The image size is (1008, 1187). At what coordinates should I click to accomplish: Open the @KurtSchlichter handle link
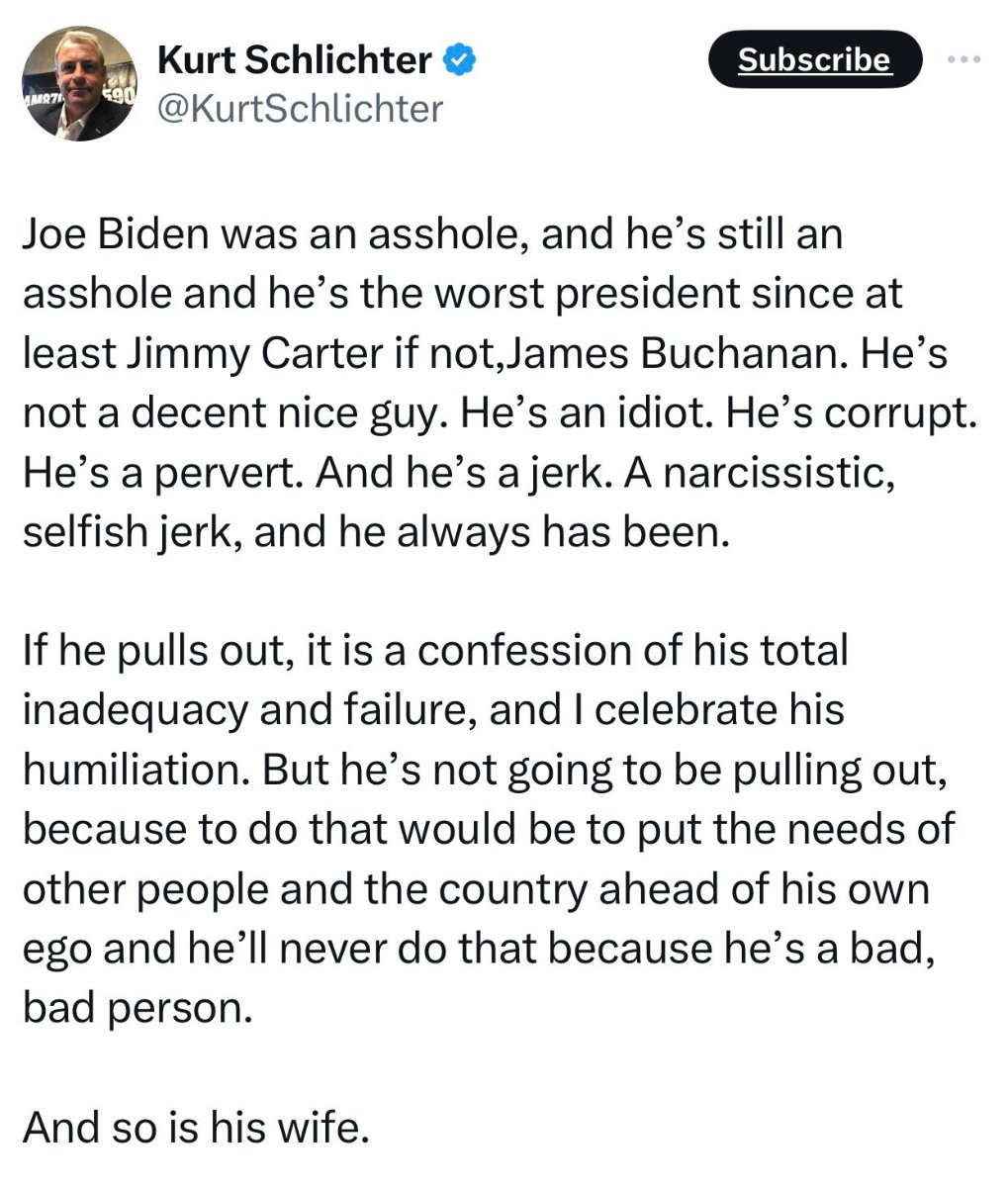pyautogui.click(x=301, y=108)
